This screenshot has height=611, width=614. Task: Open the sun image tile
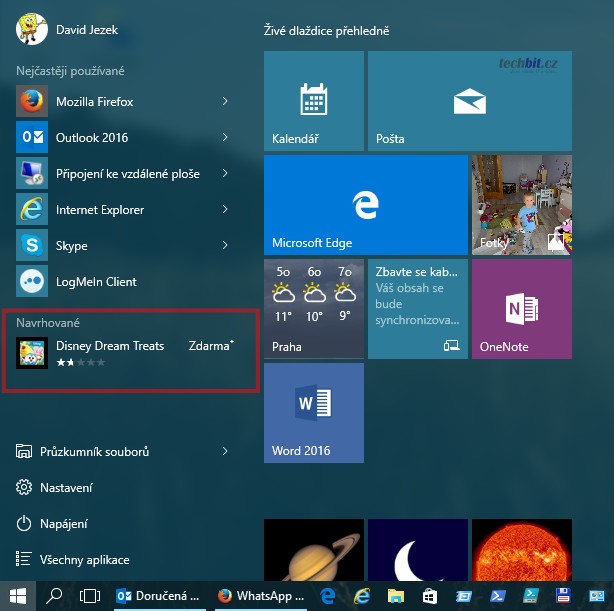pos(522,550)
